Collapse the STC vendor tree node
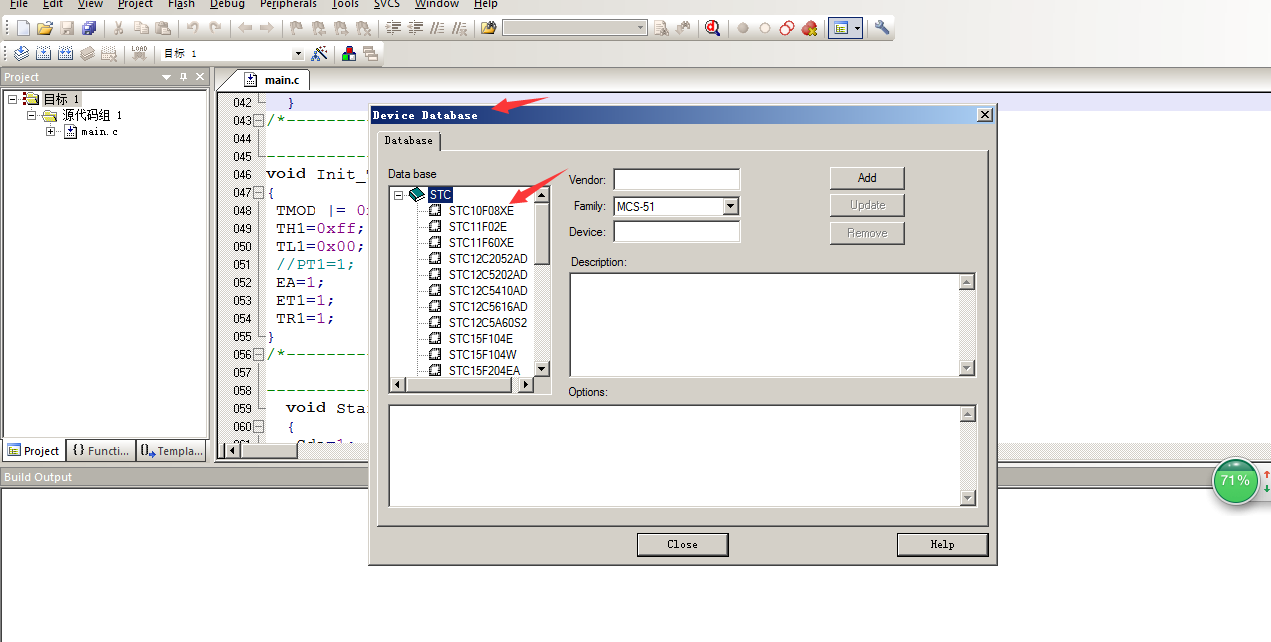Viewport: 1271px width, 642px height. pyautogui.click(x=398, y=195)
